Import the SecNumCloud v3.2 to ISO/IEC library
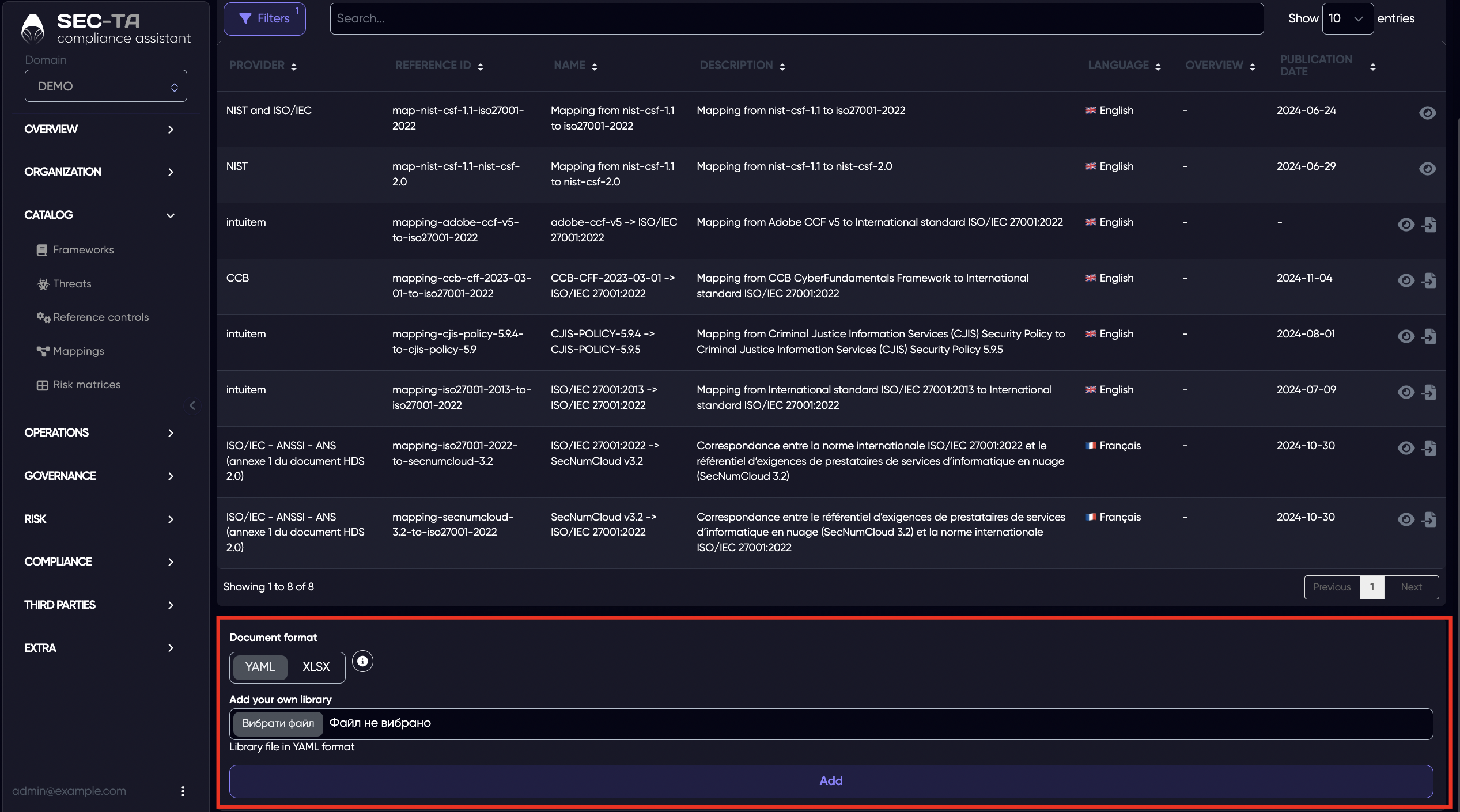This screenshot has height=812, width=1460. coord(1429,519)
